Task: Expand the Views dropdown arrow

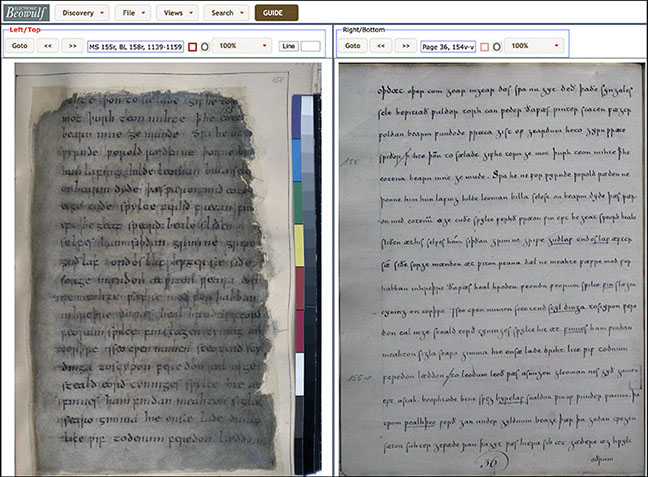Action: pos(191,13)
